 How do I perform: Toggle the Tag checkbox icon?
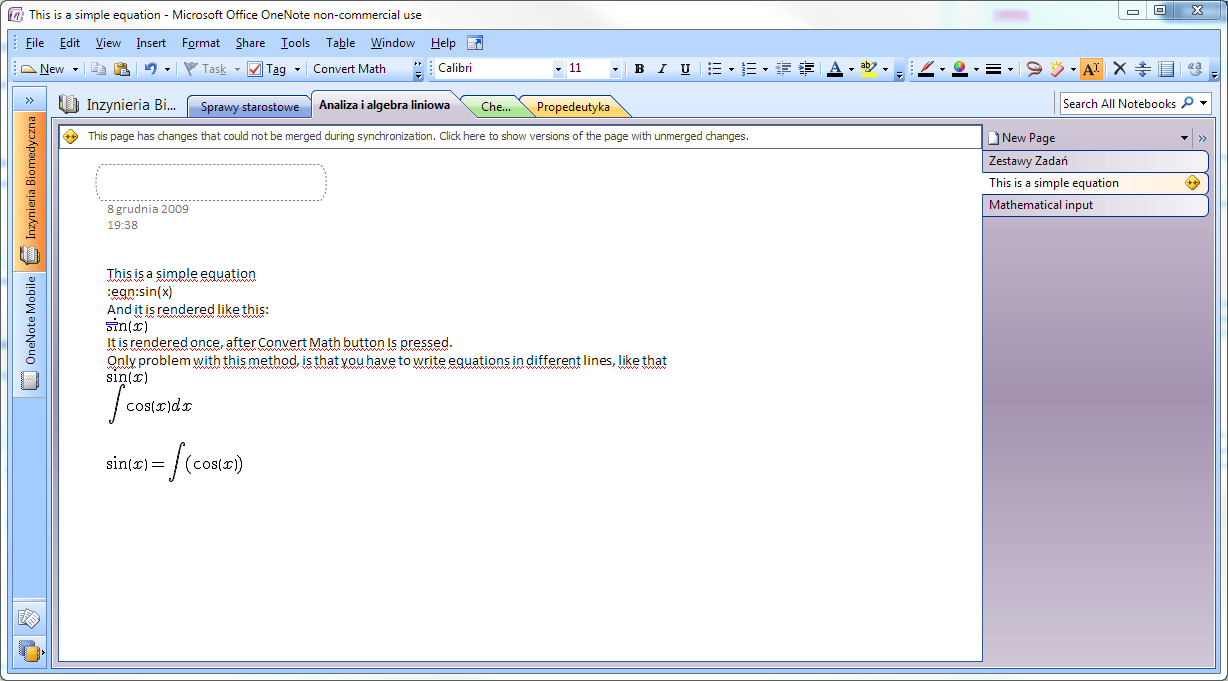(x=255, y=69)
